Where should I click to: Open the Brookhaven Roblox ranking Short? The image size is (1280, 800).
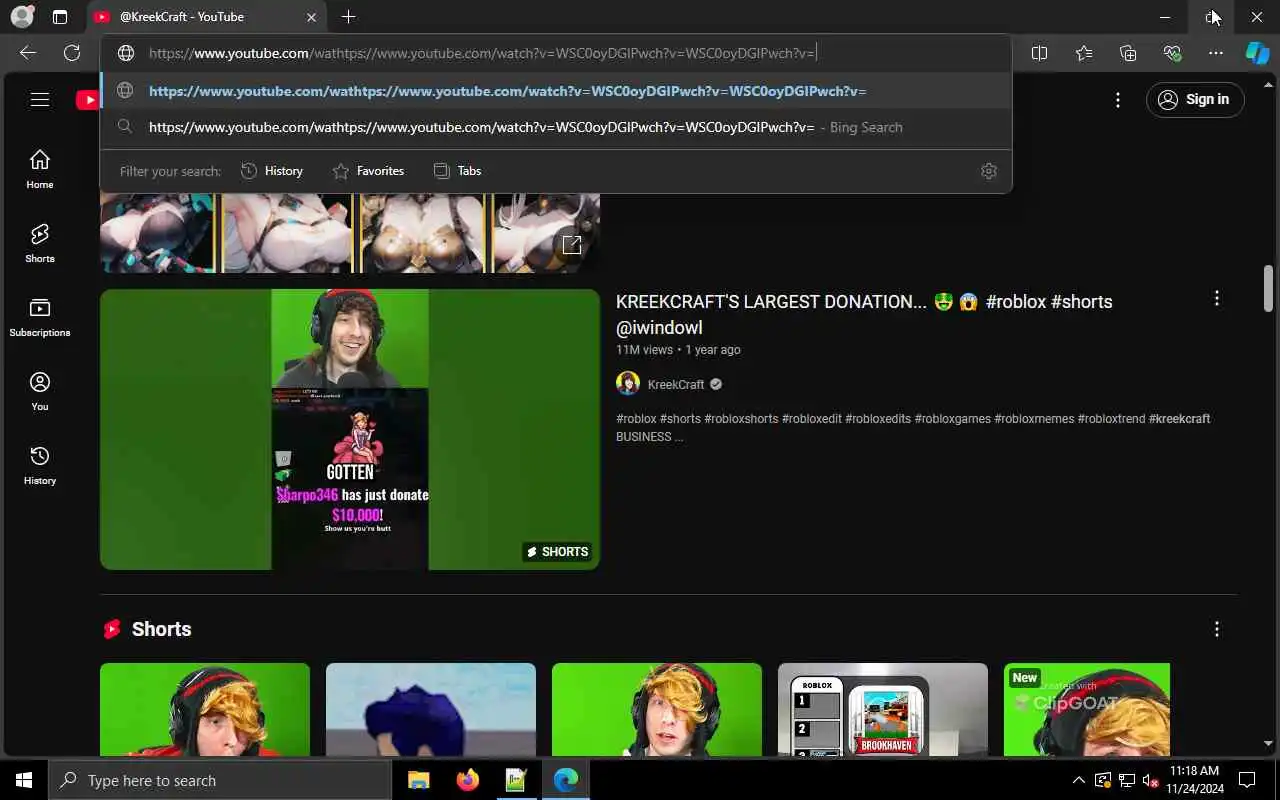[883, 709]
